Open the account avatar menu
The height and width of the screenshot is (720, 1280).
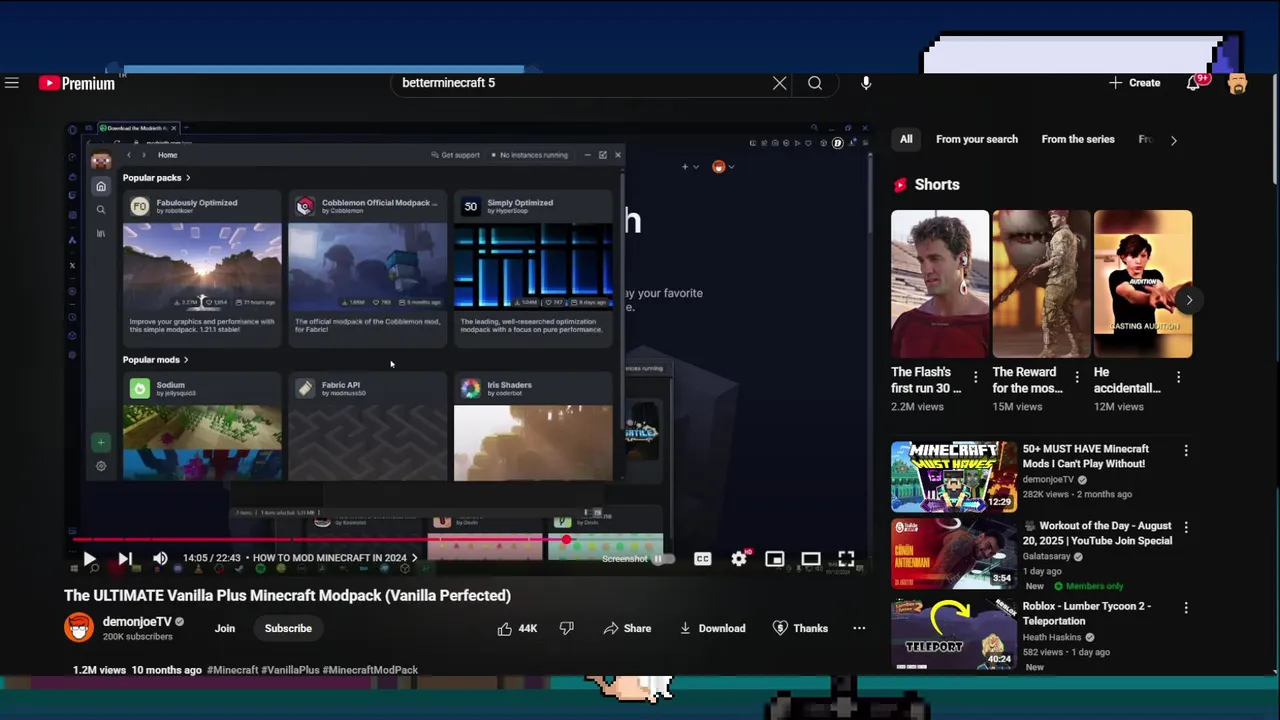pos(1237,83)
